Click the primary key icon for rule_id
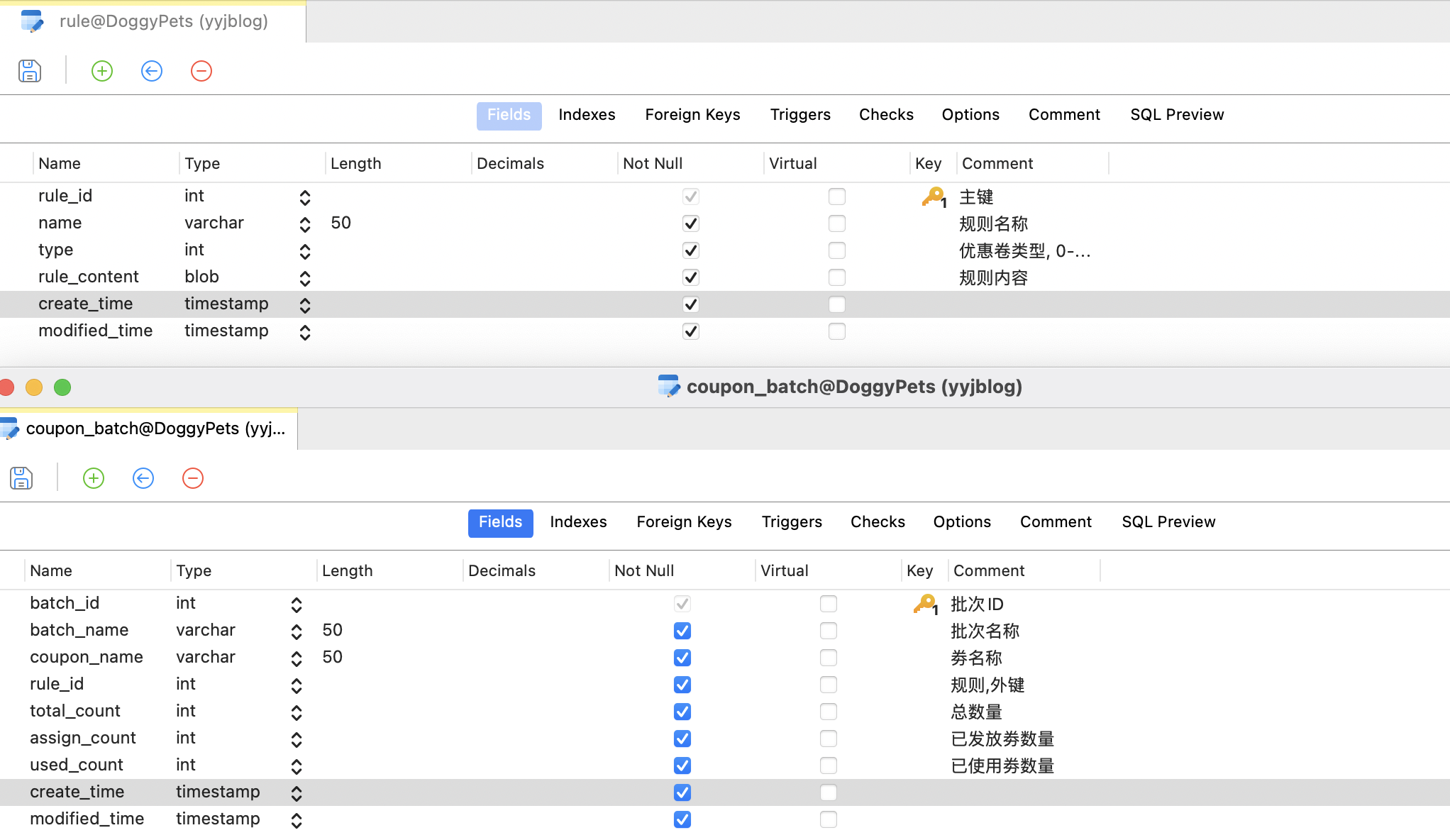The image size is (1450, 840). point(934,197)
